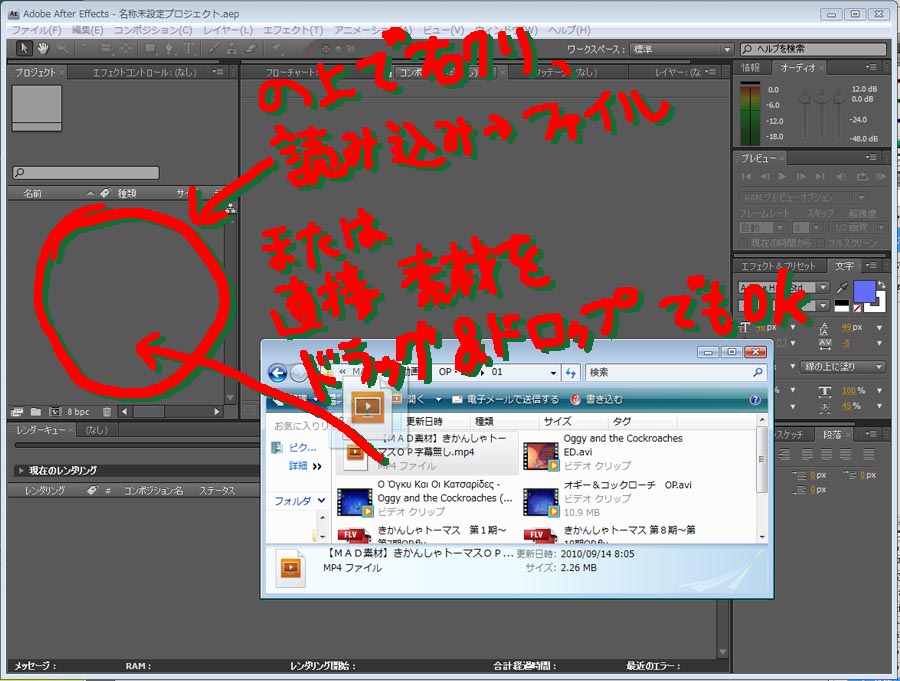This screenshot has height=681, width=900.
Task: Jump to last frame in Preview panel
Action: point(820,177)
